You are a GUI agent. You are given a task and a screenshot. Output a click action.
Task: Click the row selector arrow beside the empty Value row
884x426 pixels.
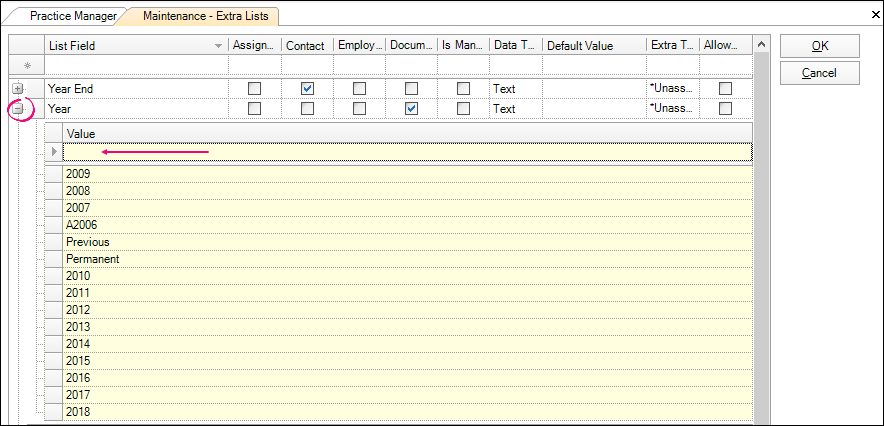coord(54,152)
